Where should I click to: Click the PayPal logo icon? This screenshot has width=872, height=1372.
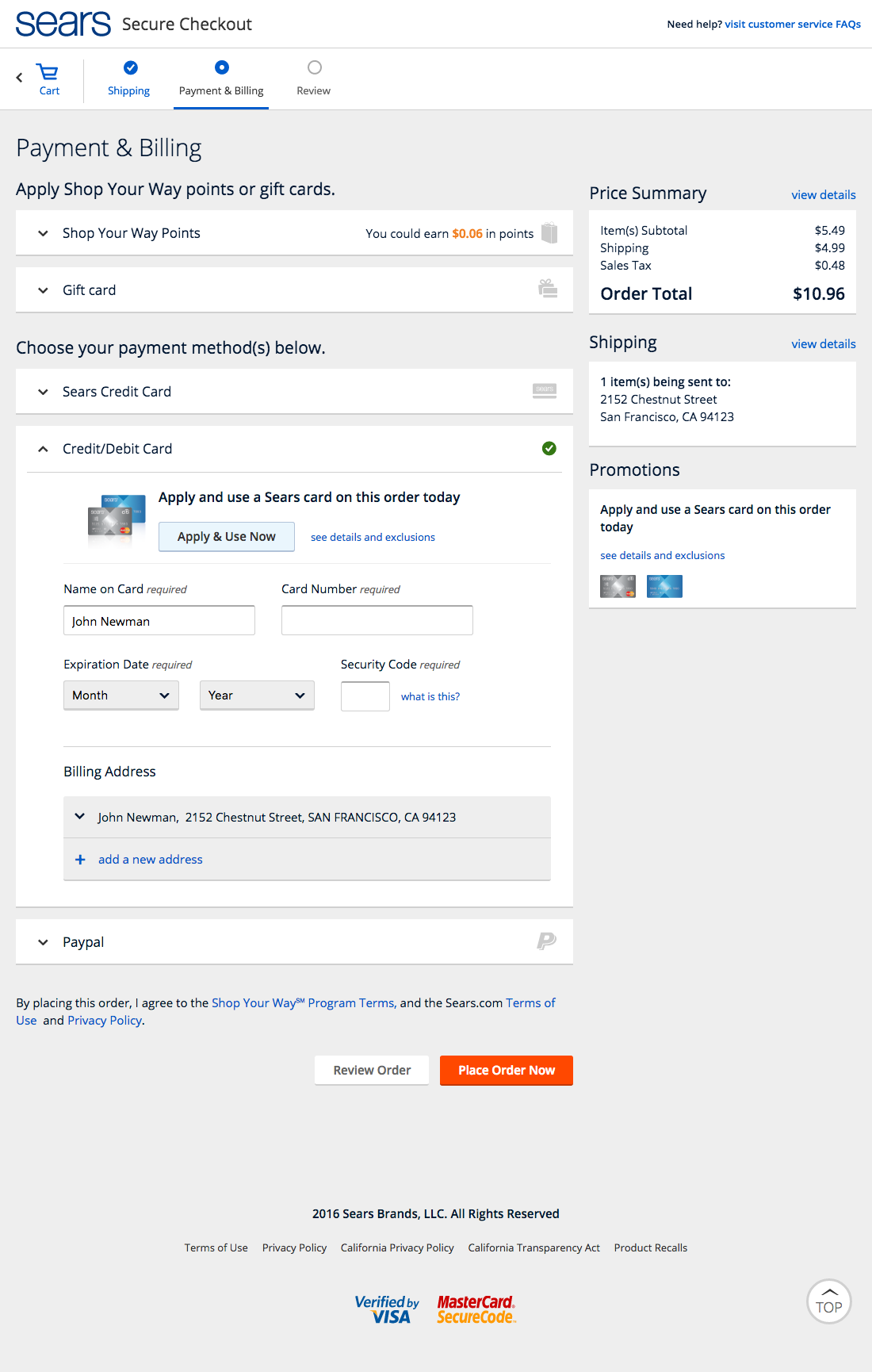click(x=546, y=941)
